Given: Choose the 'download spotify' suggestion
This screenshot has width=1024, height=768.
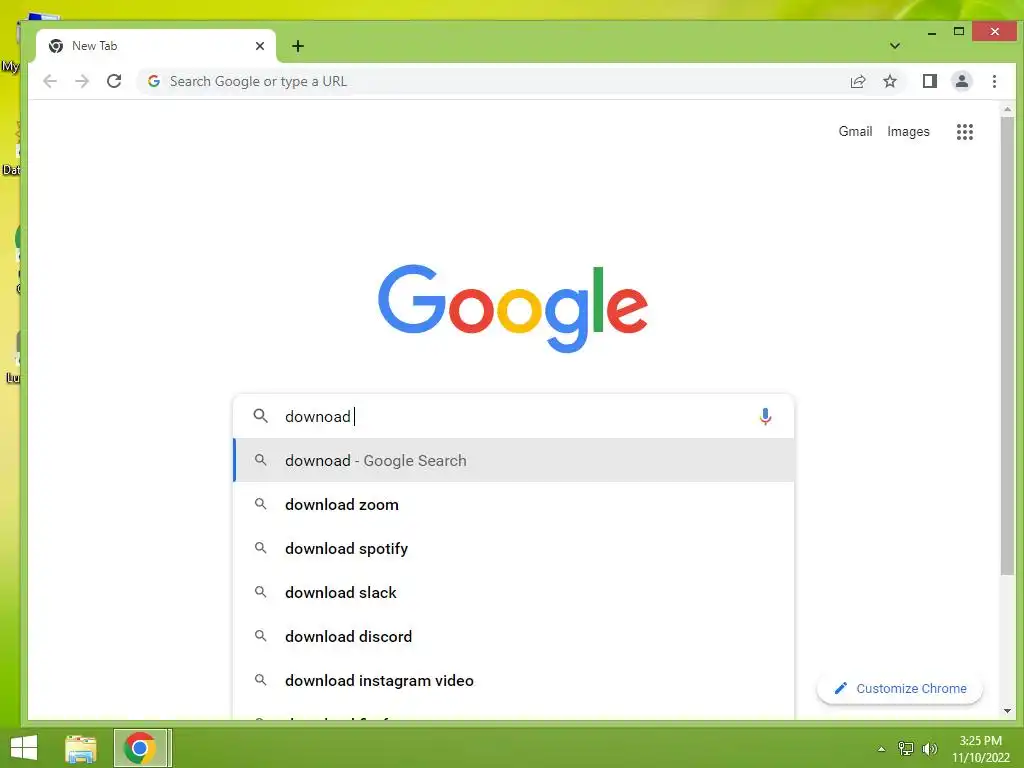Looking at the screenshot, I should 514,549.
